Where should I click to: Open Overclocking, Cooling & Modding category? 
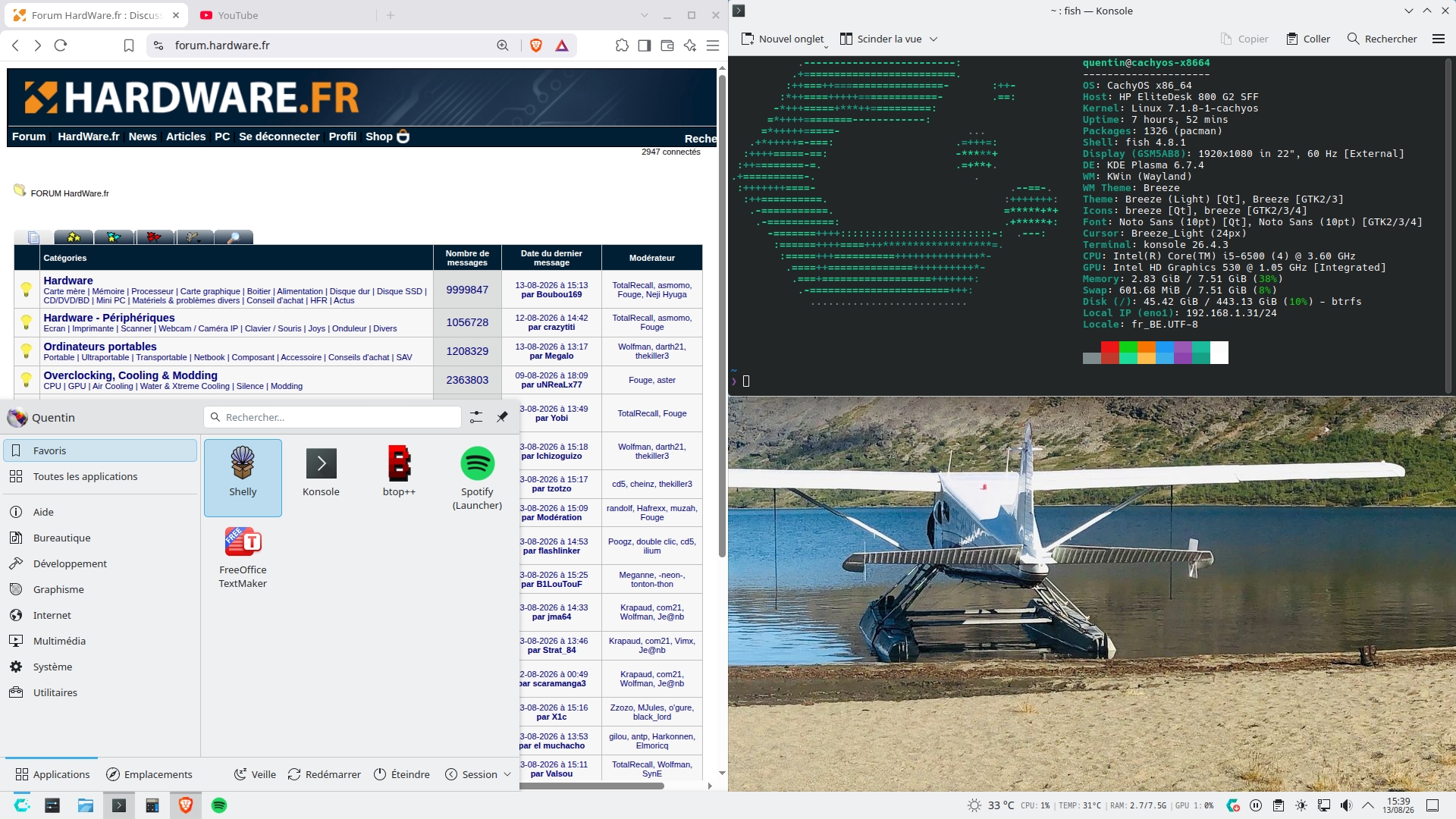click(x=130, y=375)
